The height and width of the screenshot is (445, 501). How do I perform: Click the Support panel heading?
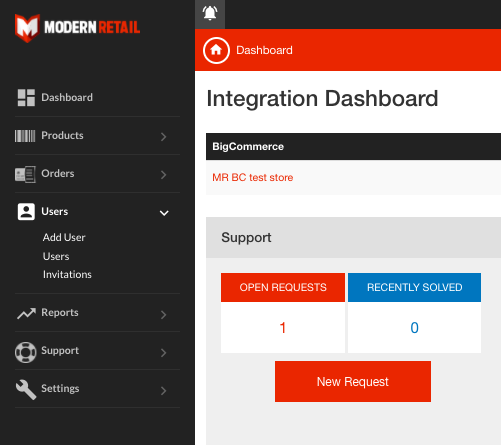click(246, 238)
